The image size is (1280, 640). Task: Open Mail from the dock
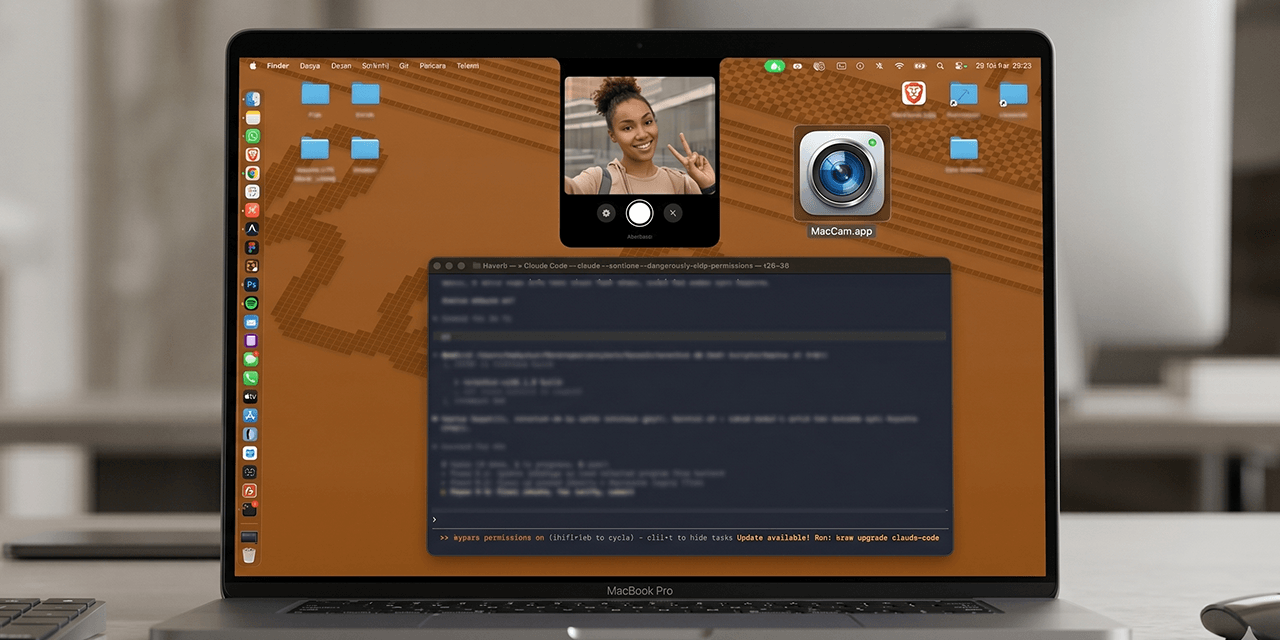point(252,322)
